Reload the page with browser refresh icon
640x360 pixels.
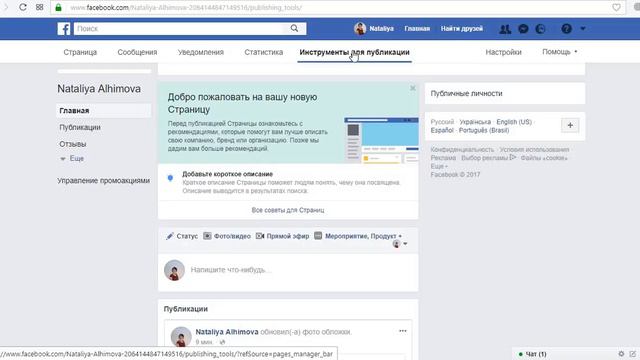[23, 7]
